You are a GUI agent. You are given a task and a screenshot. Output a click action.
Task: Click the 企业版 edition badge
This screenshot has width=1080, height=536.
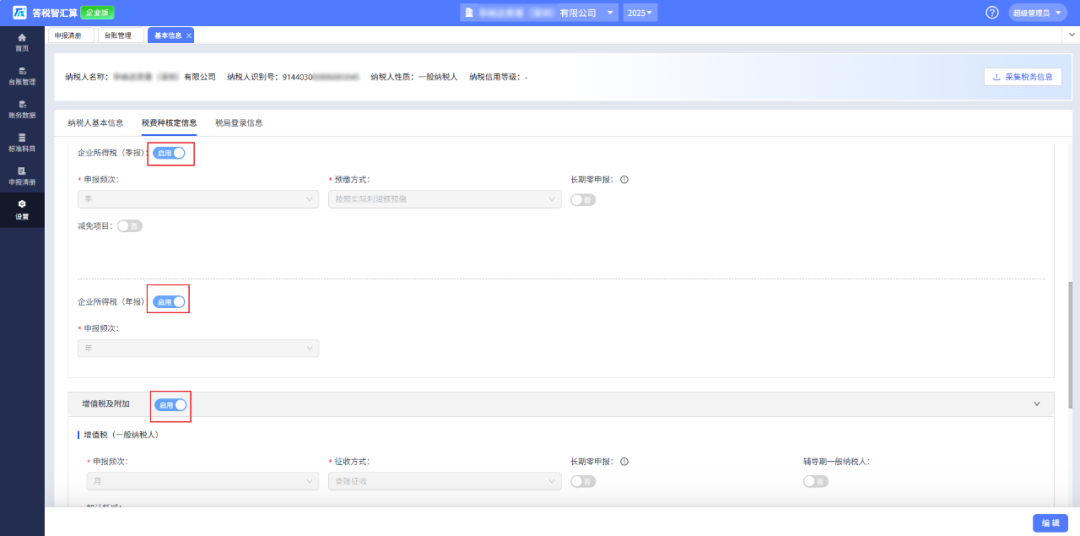(98, 12)
